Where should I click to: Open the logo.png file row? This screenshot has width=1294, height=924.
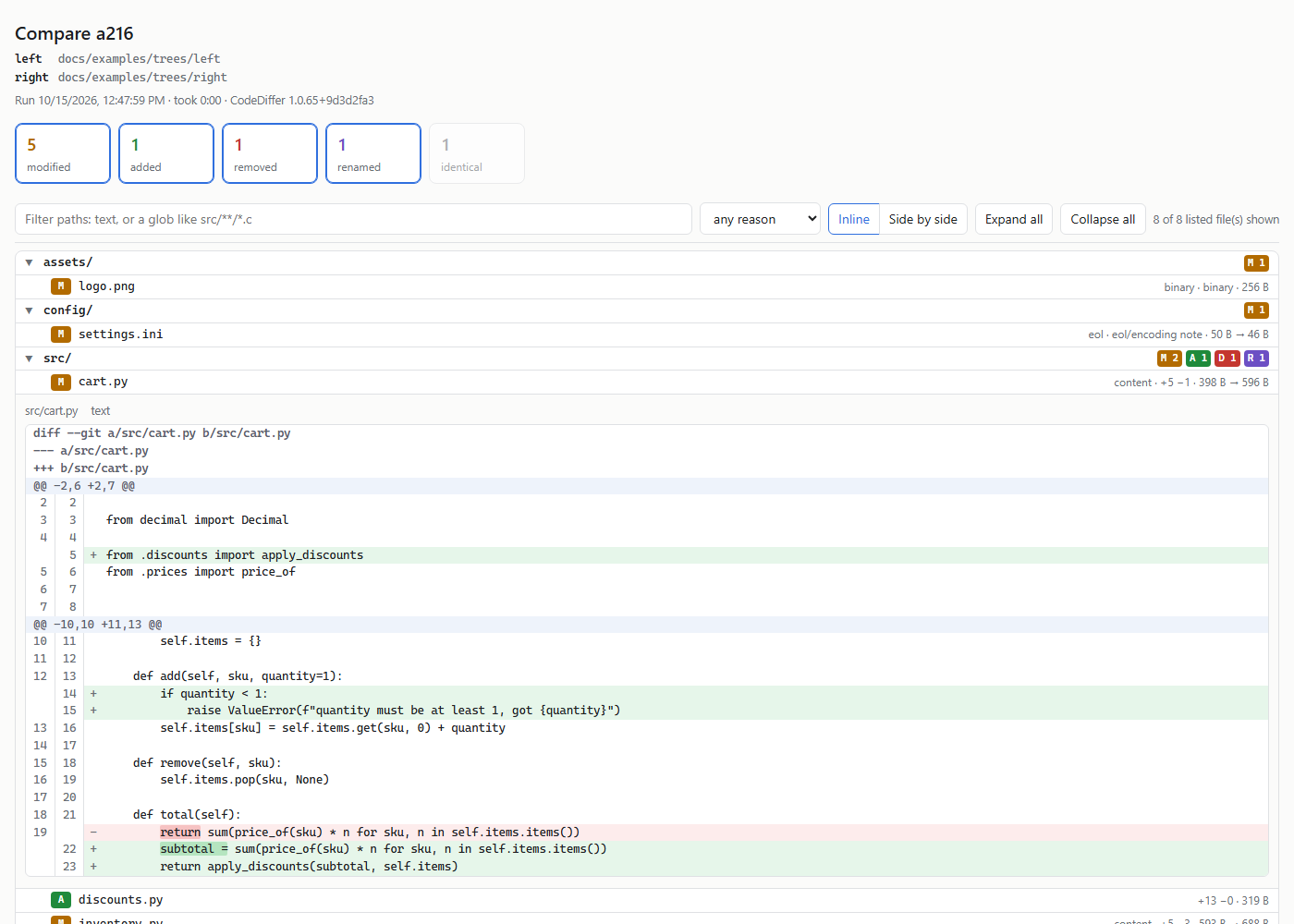click(647, 286)
